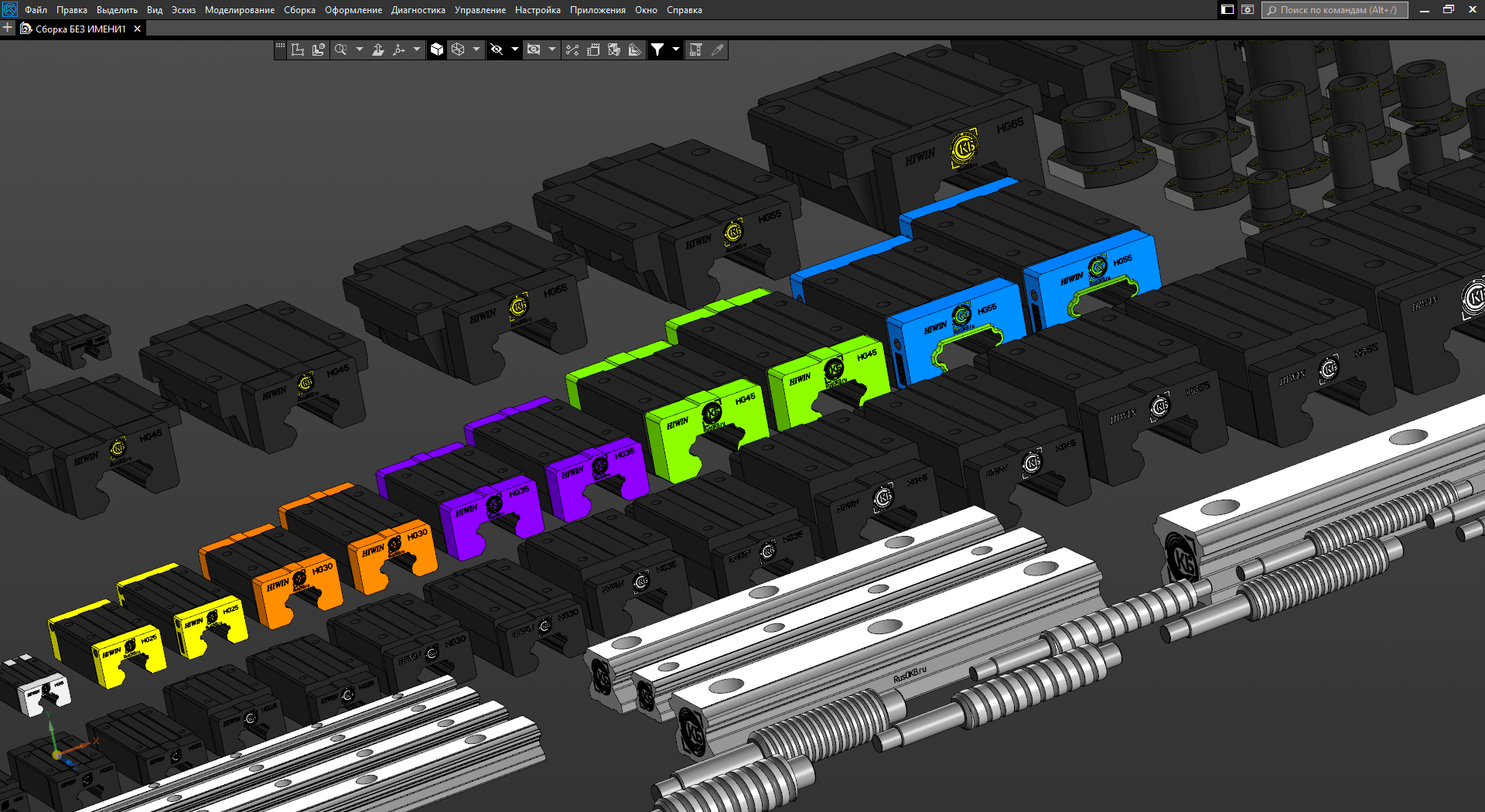
Task: Expand the dropdown arrow next to zoom tool
Action: pos(359,49)
